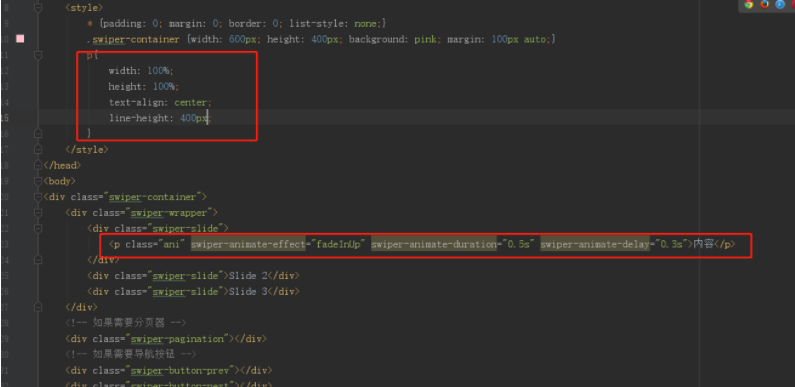Open preview in Safari browser icon
This screenshot has height=387, width=795.
pyautogui.click(x=780, y=5)
